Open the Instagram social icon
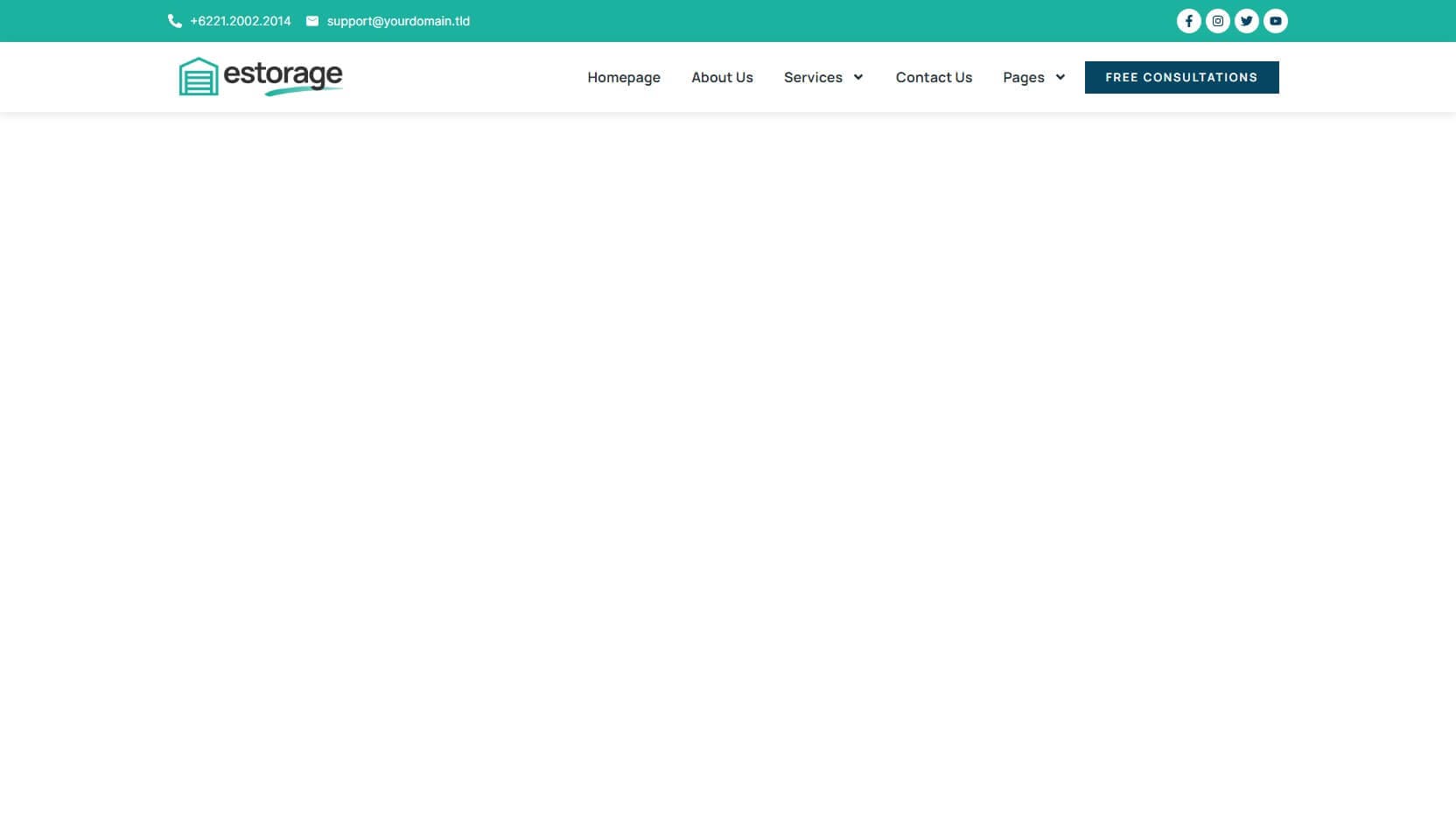This screenshot has height=835, width=1456. pos(1217,21)
